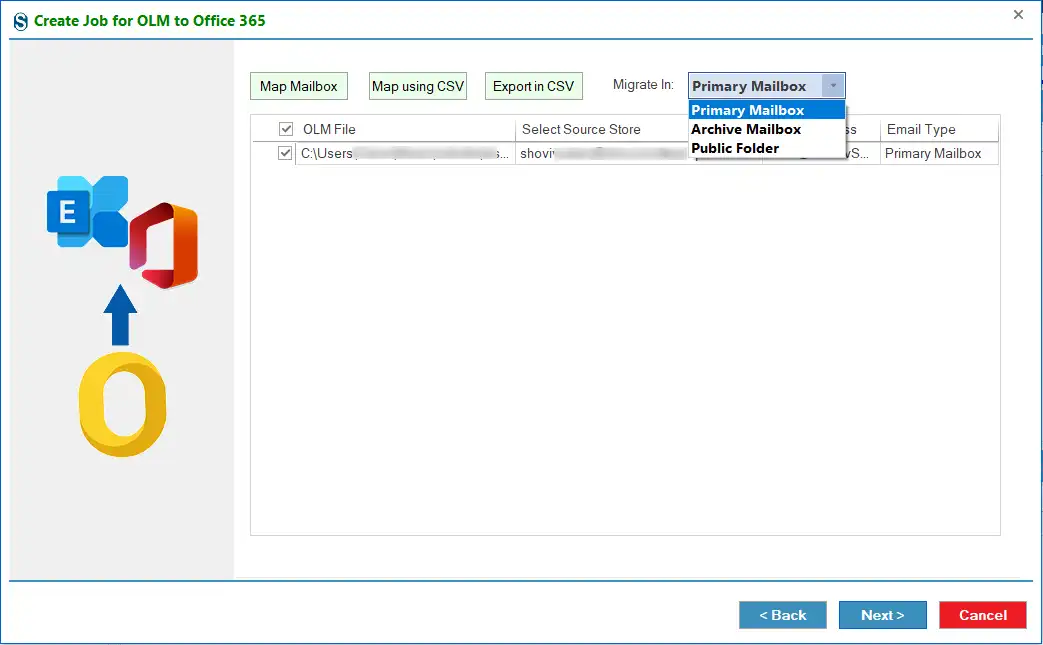1043x645 pixels.
Task: Click the Export in CSV button
Action: pos(533,86)
